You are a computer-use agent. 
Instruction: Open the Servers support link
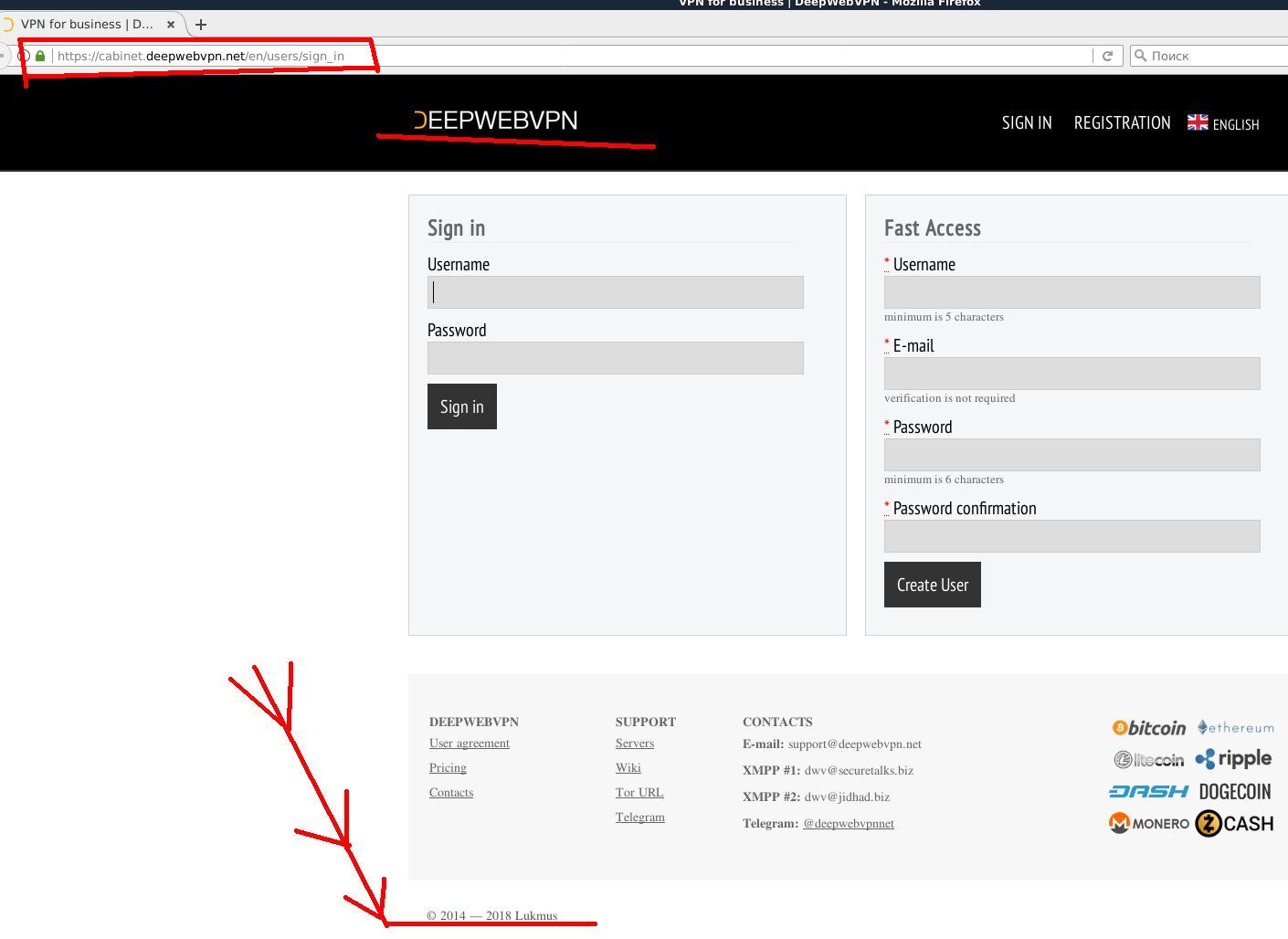635,744
